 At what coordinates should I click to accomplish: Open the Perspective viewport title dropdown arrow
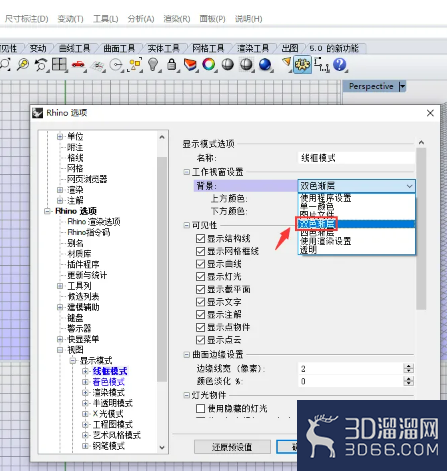(402, 87)
